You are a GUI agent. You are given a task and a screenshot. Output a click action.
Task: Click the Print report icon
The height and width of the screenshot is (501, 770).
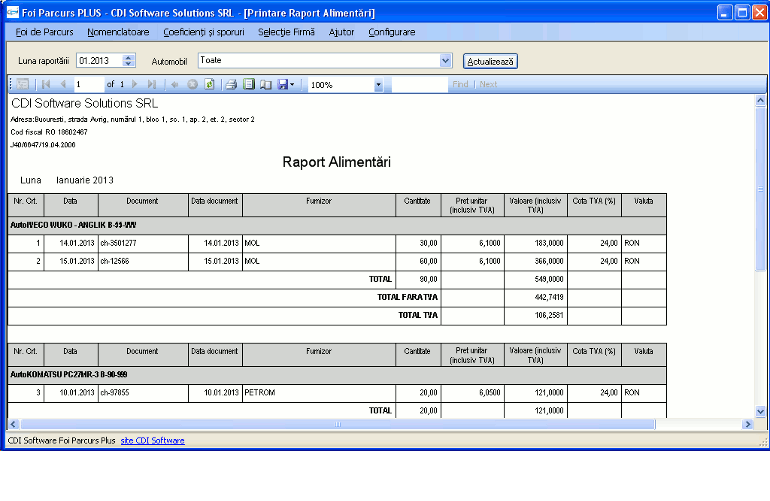[230, 85]
